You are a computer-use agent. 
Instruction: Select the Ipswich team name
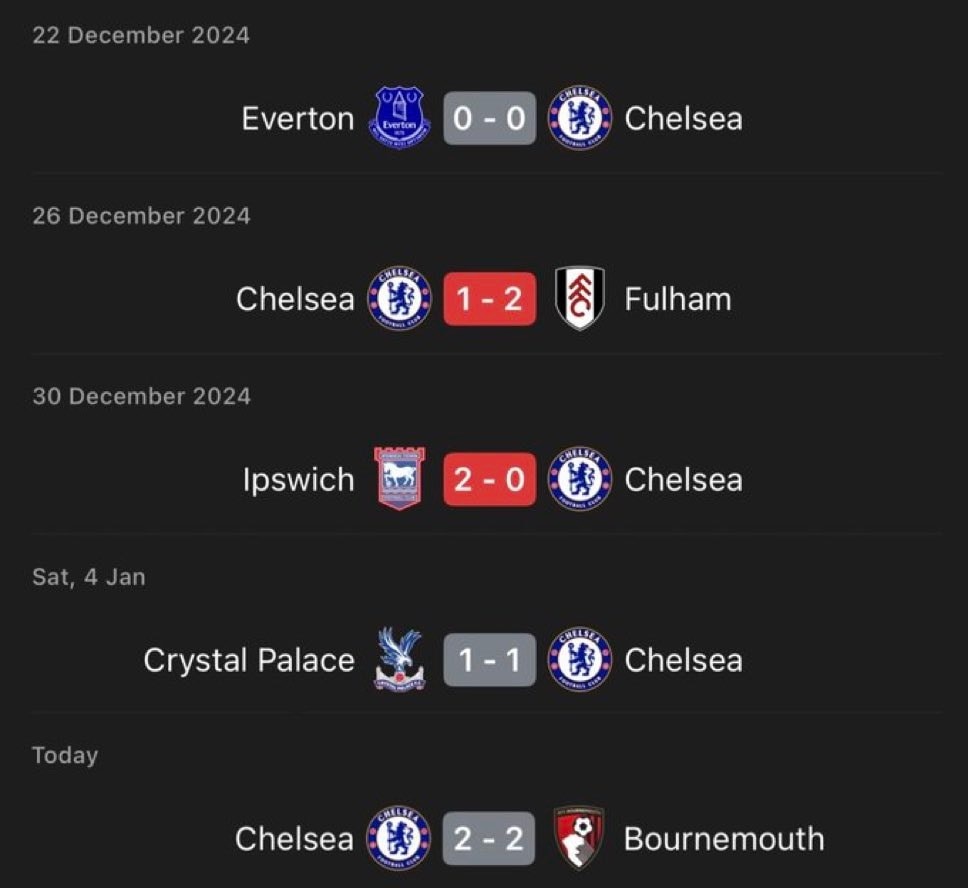tap(298, 480)
